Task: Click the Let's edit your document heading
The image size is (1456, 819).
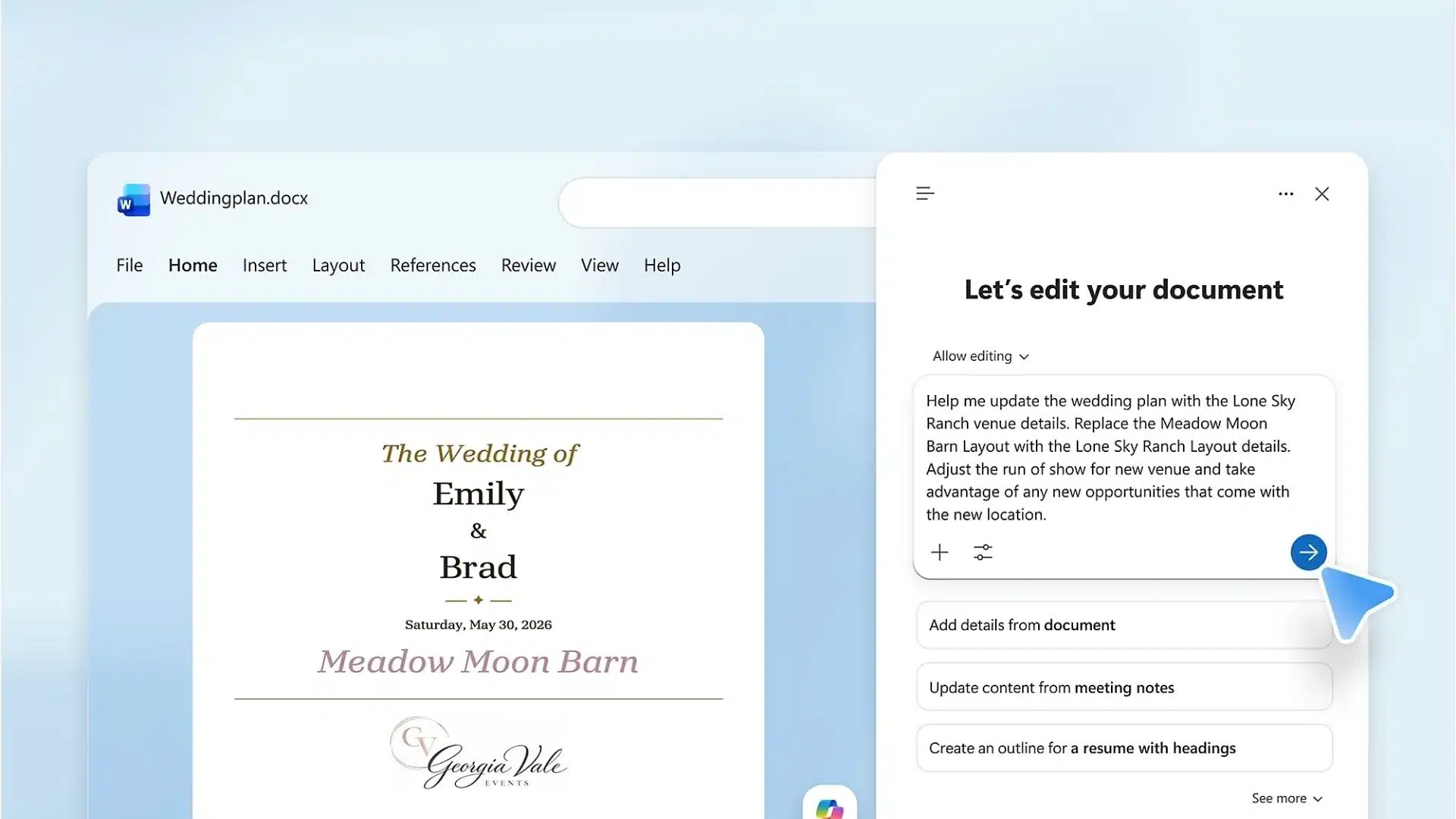Action: tap(1124, 290)
